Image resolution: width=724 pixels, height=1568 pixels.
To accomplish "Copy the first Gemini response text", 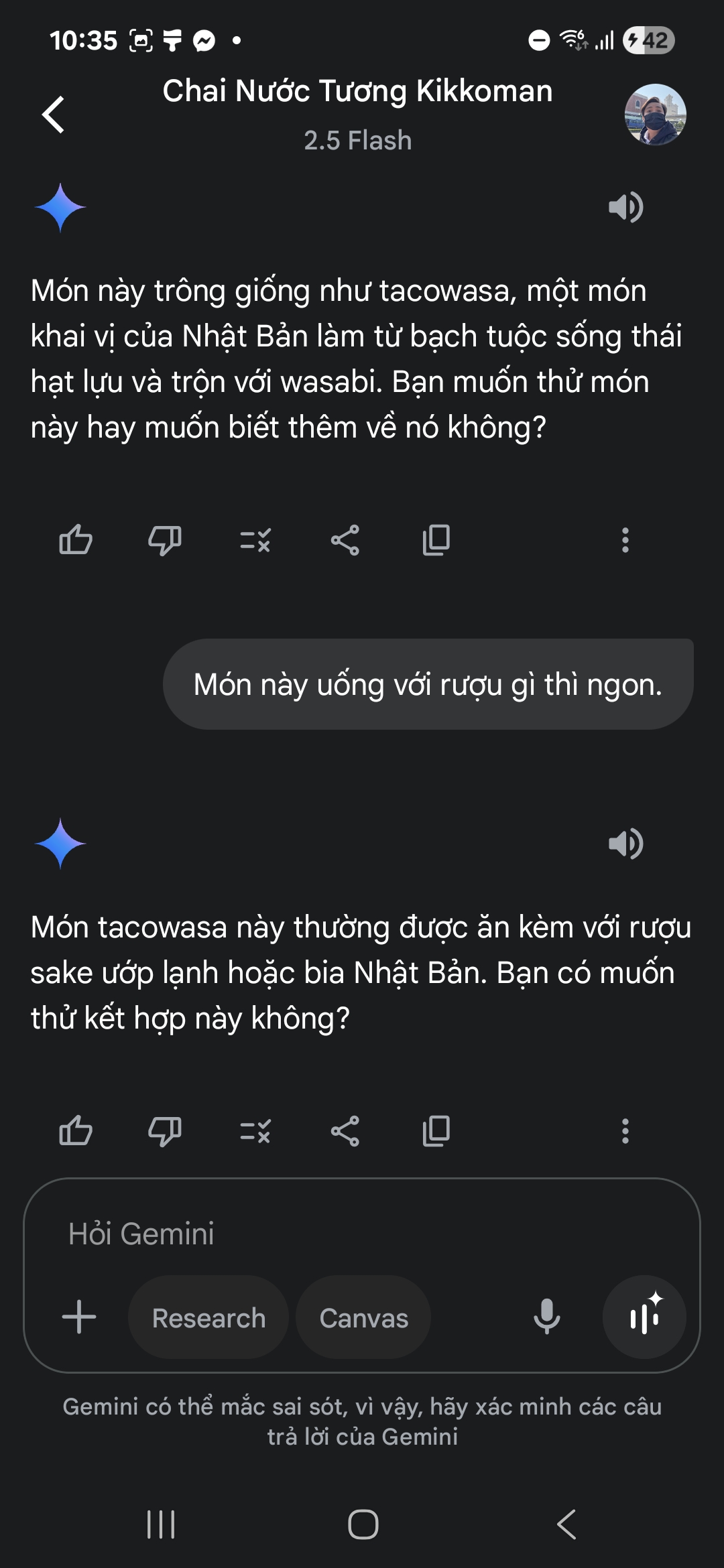I will click(x=436, y=540).
